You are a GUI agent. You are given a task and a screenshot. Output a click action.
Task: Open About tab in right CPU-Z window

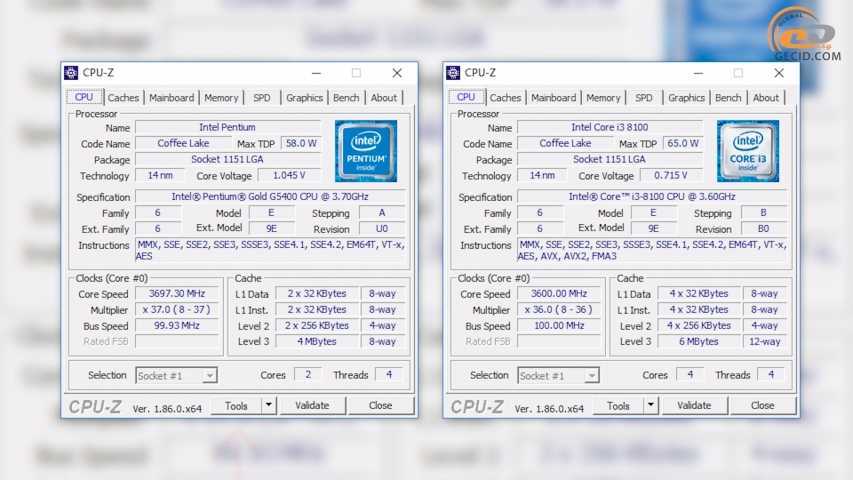pos(766,97)
